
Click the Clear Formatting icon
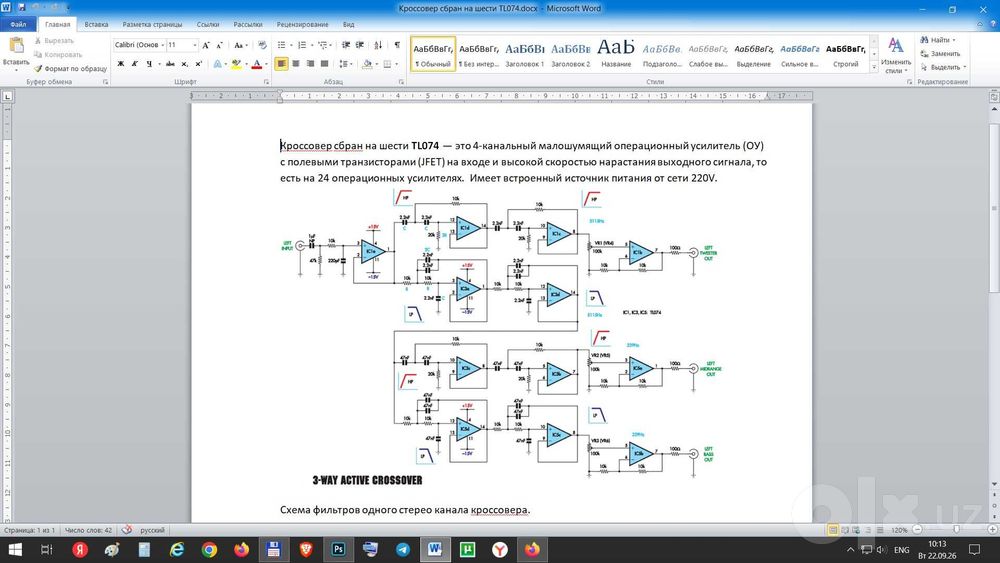[x=261, y=45]
